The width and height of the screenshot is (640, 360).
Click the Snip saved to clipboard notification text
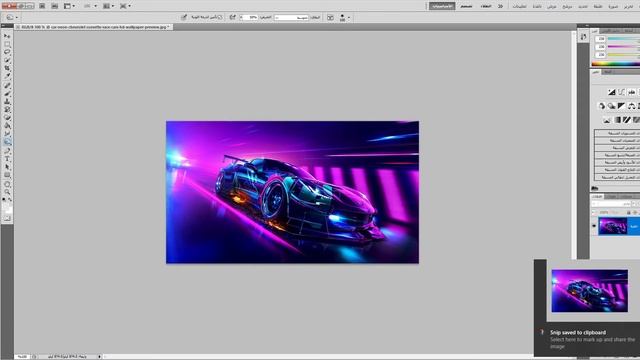pos(578,332)
